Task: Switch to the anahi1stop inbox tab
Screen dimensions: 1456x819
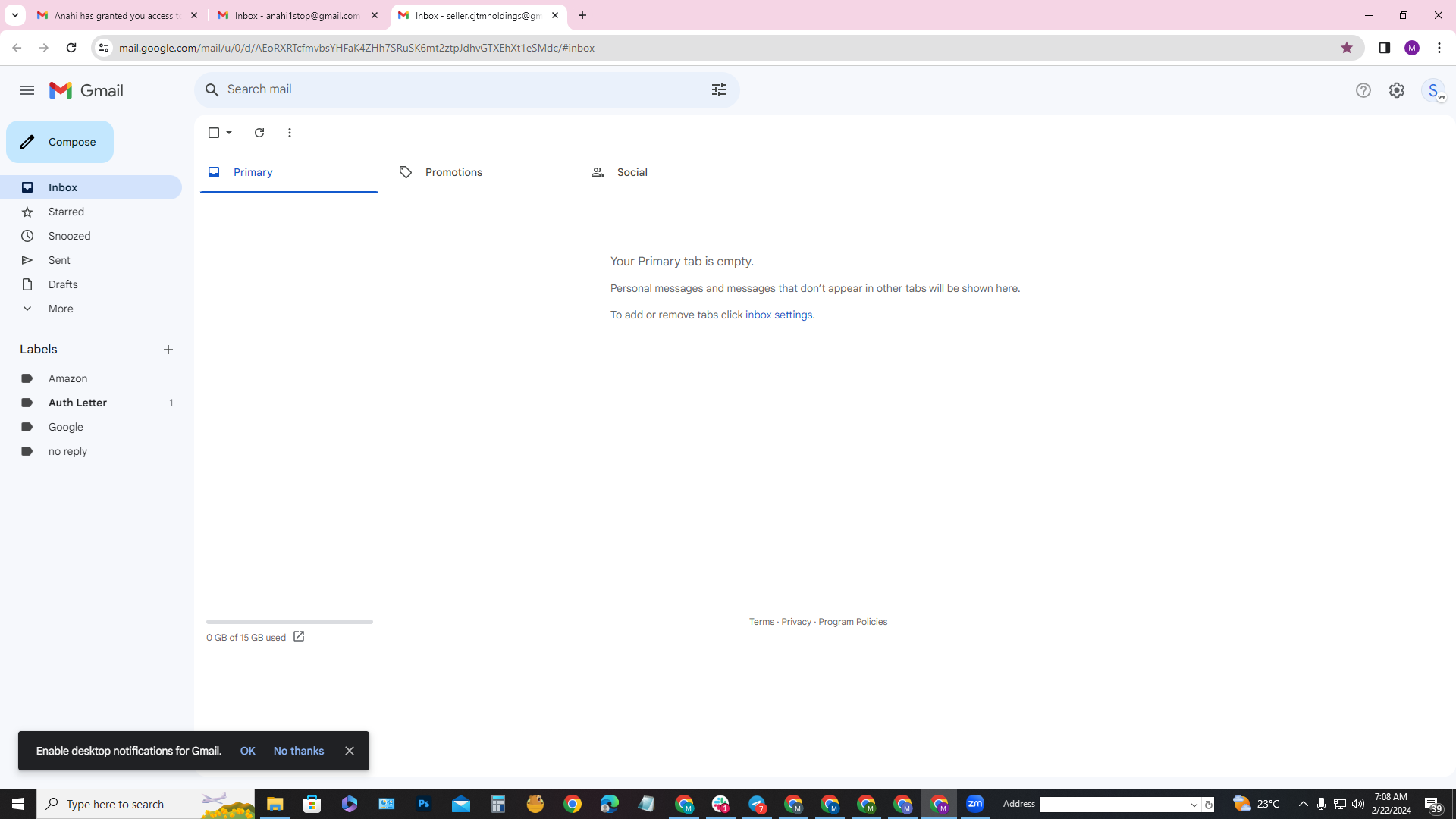Action: pos(298,15)
